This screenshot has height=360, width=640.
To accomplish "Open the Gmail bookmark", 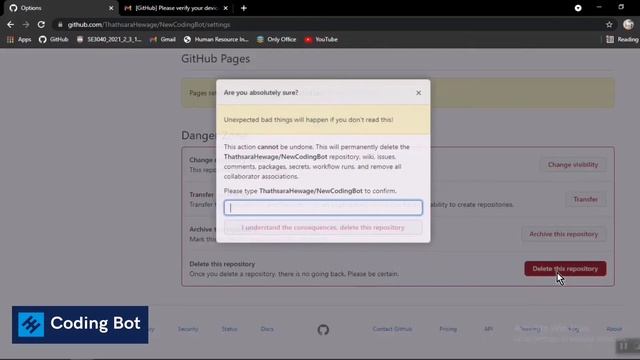I will pyautogui.click(x=162, y=40).
